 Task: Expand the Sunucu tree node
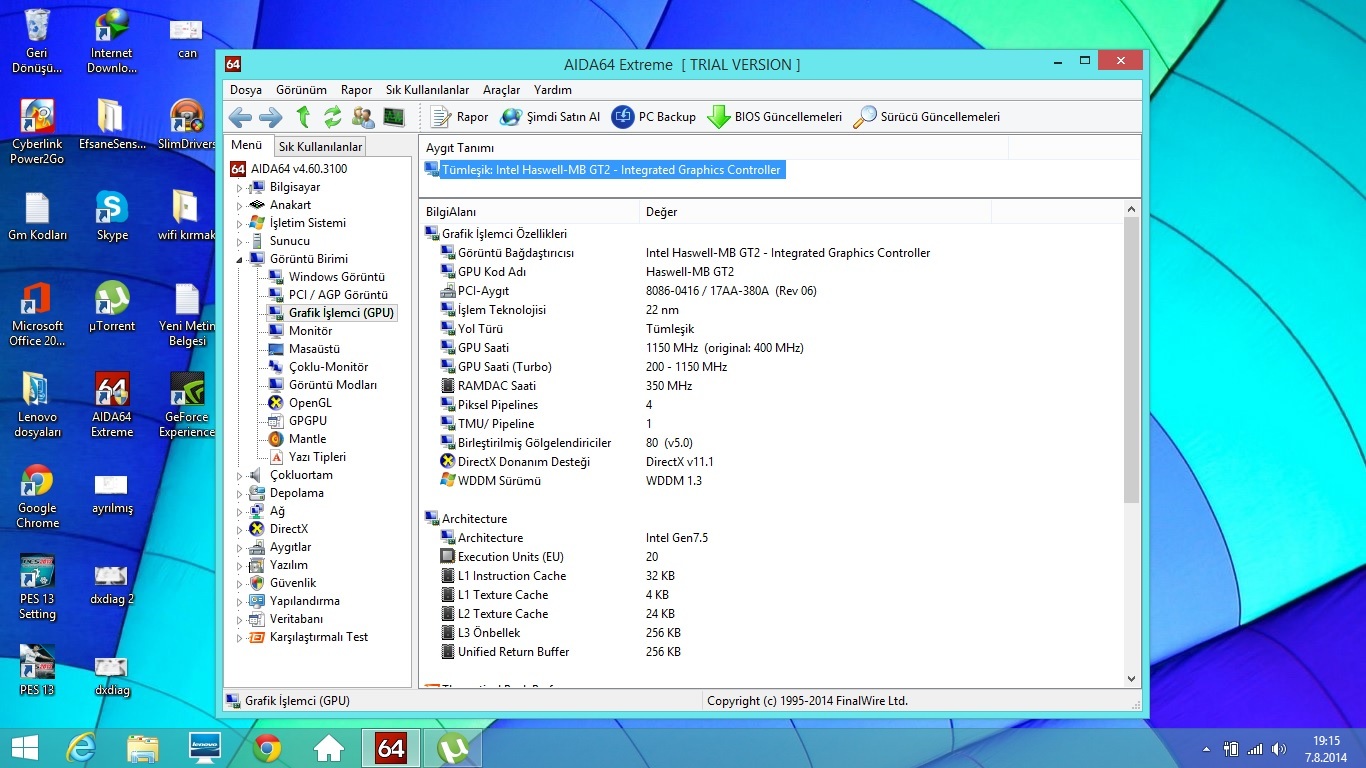pyautogui.click(x=239, y=241)
